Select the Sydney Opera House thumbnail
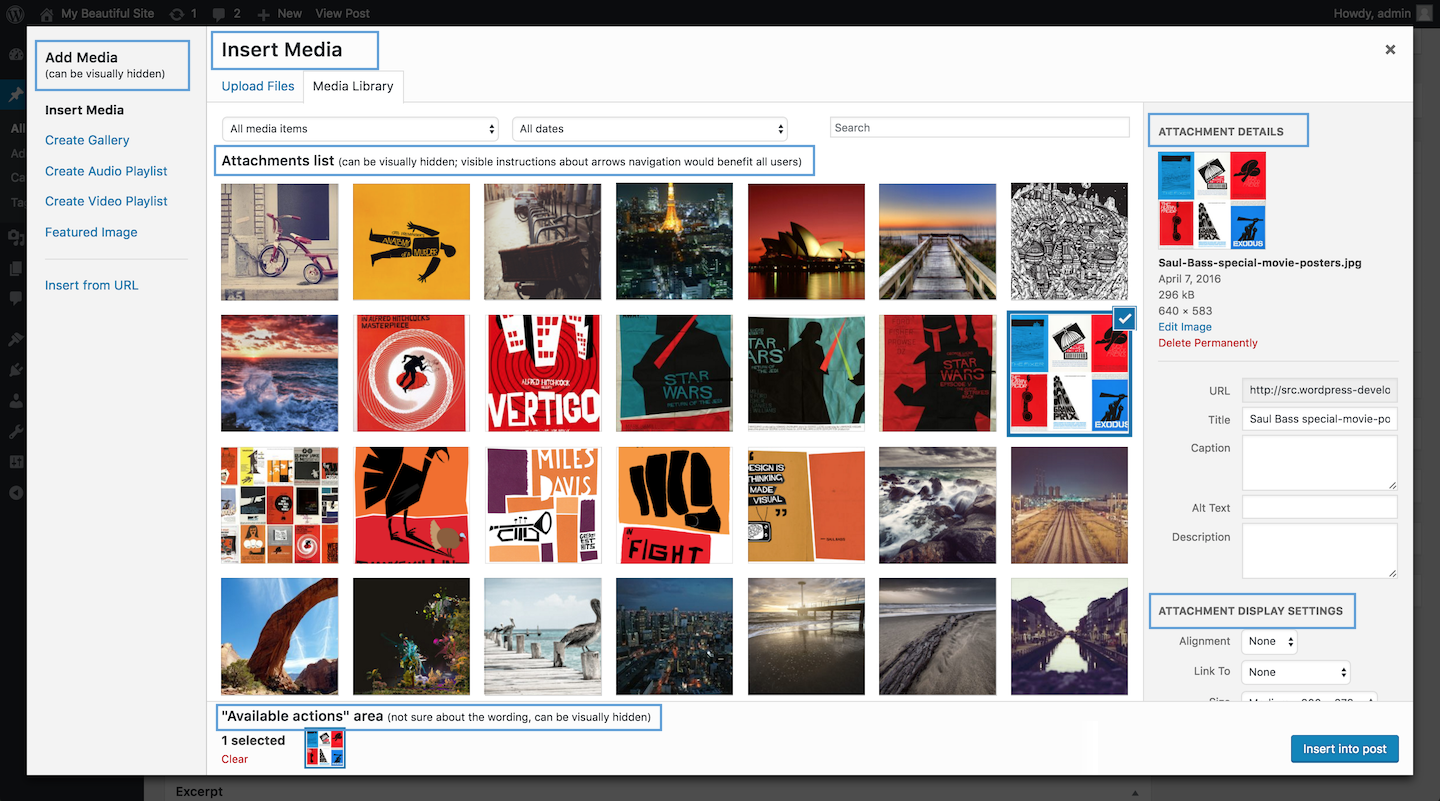This screenshot has height=801, width=1440. [x=806, y=242]
